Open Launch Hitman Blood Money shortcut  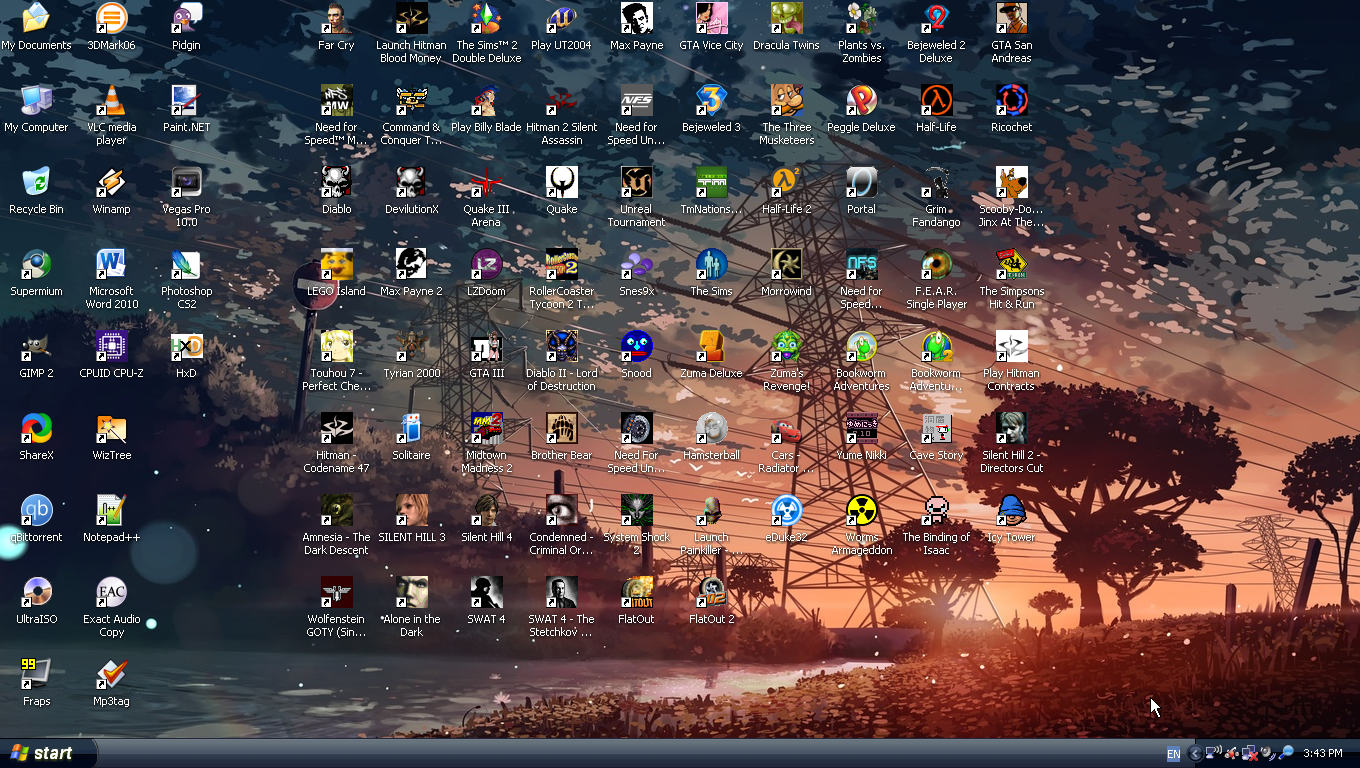[x=411, y=18]
